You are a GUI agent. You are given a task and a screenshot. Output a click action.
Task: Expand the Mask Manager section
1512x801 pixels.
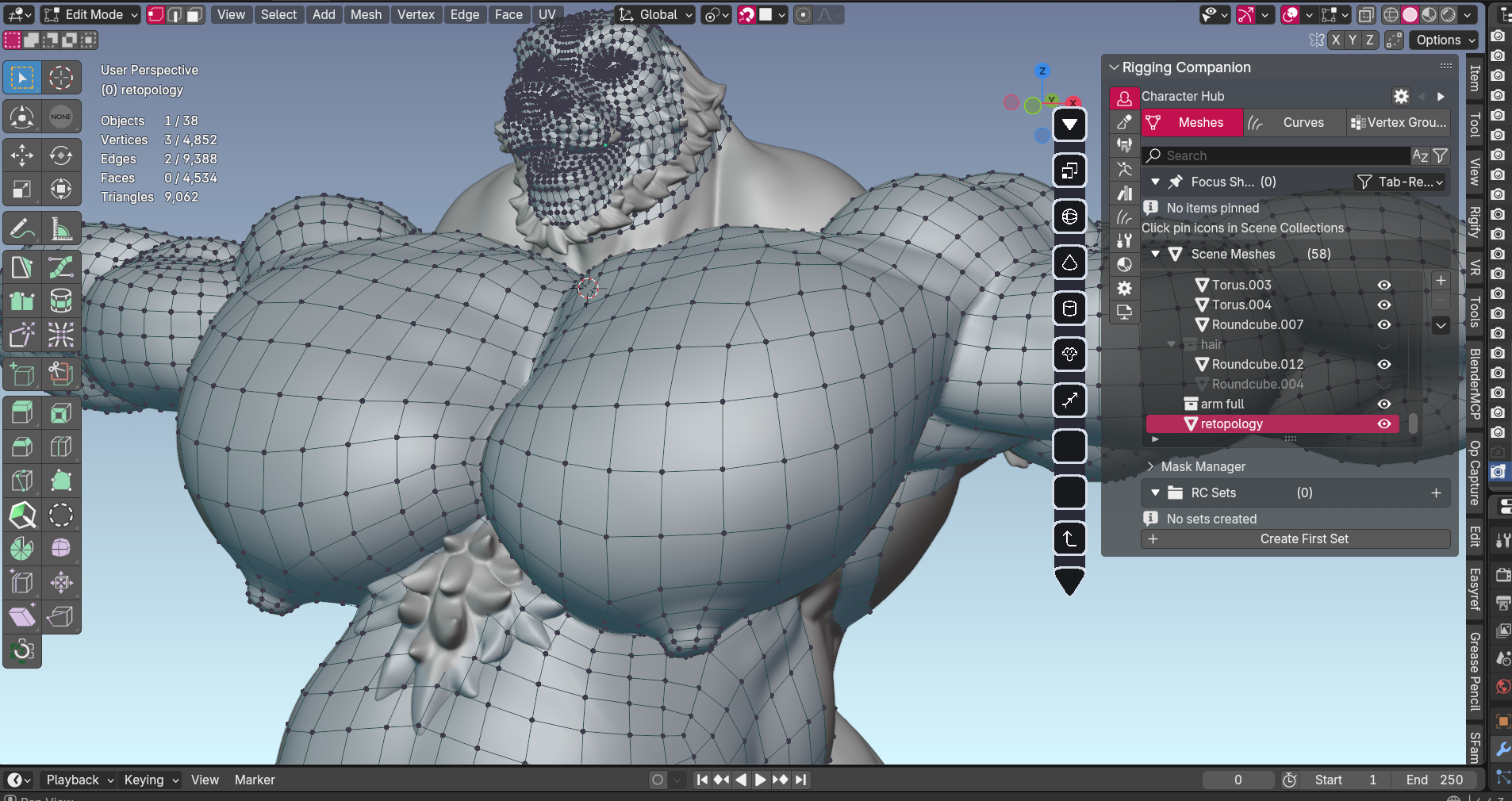pos(1151,466)
